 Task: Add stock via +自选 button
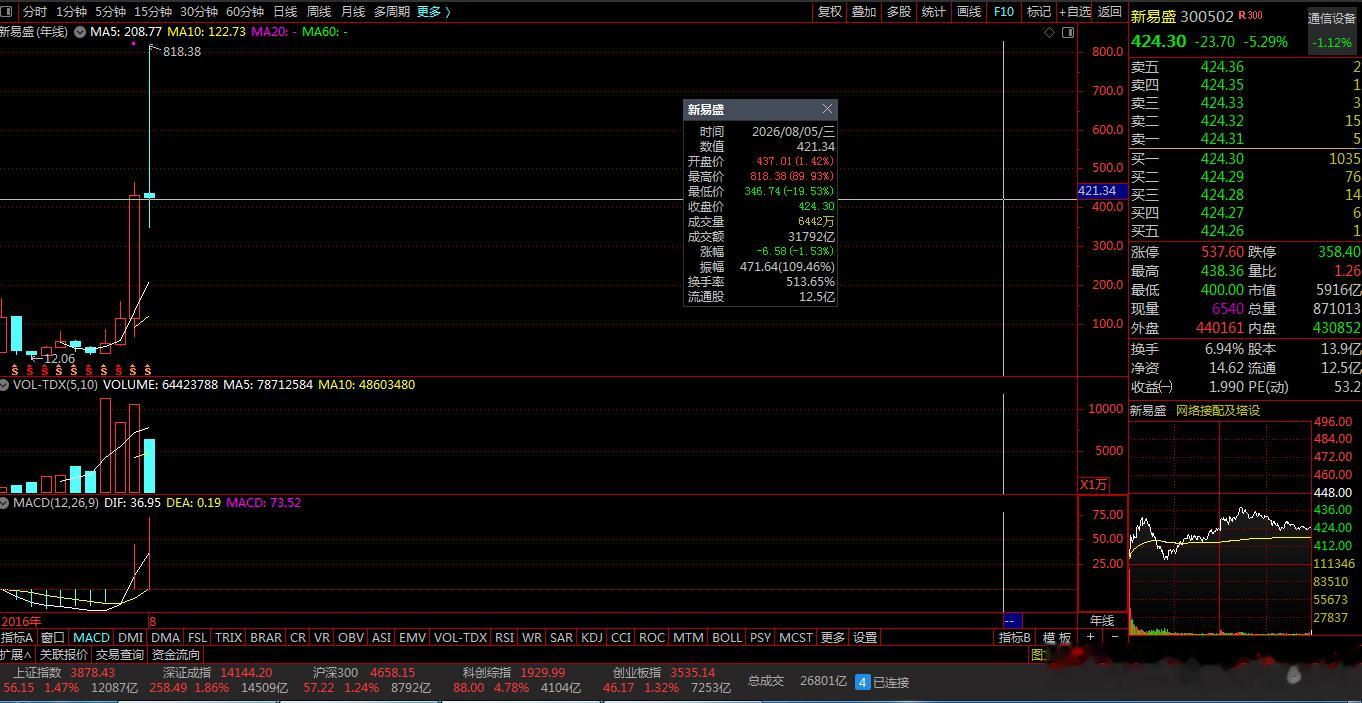pos(1075,12)
